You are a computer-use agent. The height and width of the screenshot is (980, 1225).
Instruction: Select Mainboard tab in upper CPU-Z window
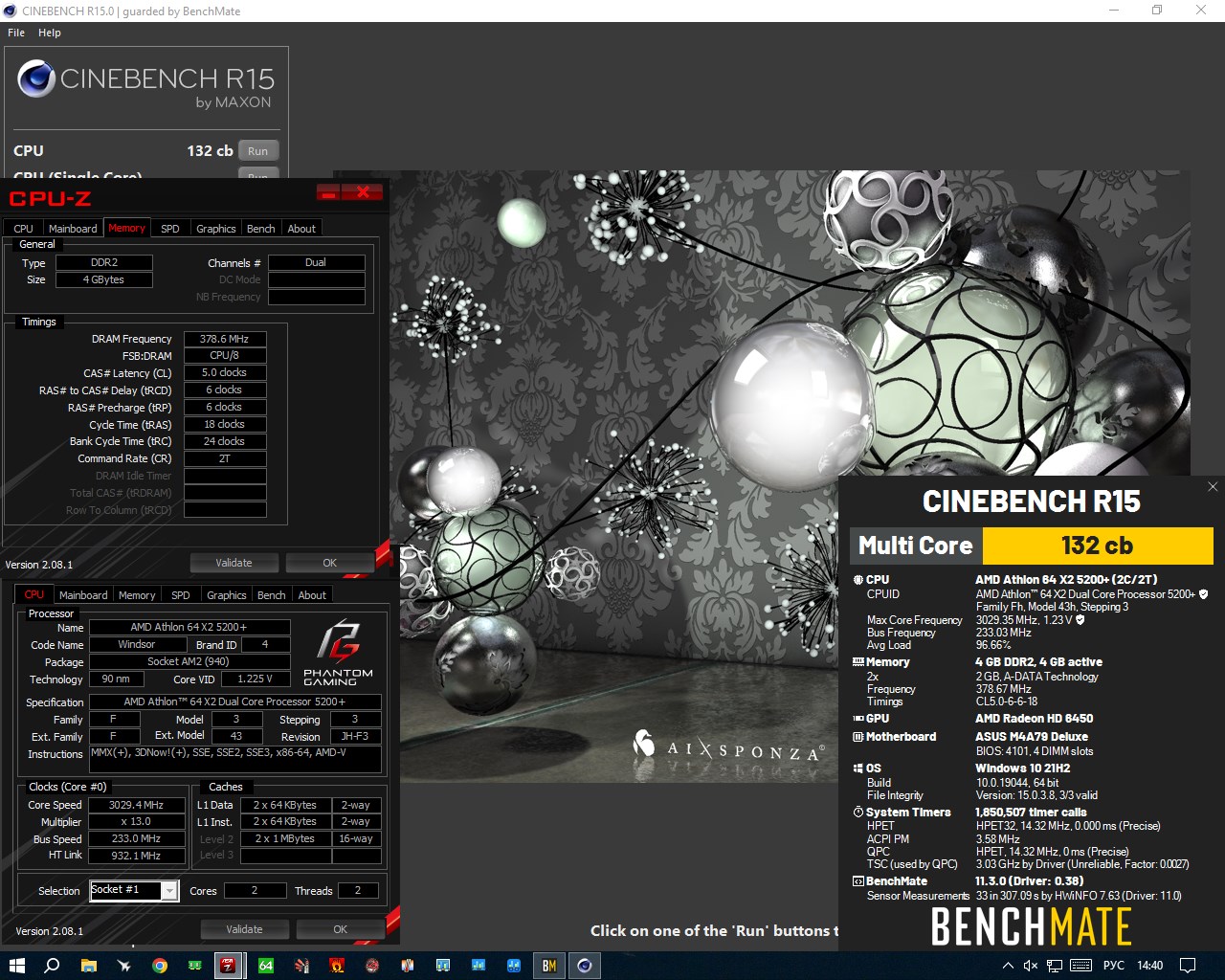[73, 229]
